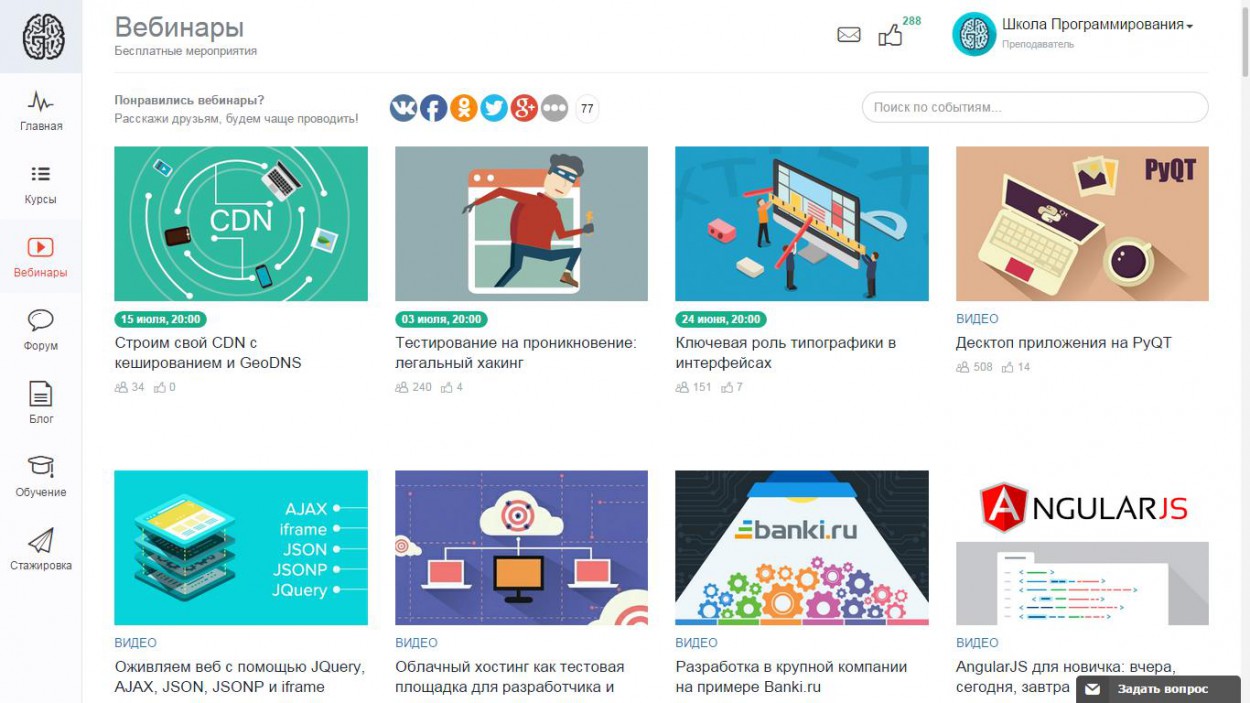Share via the Google Plus icon
The height and width of the screenshot is (703, 1250).
click(x=524, y=108)
